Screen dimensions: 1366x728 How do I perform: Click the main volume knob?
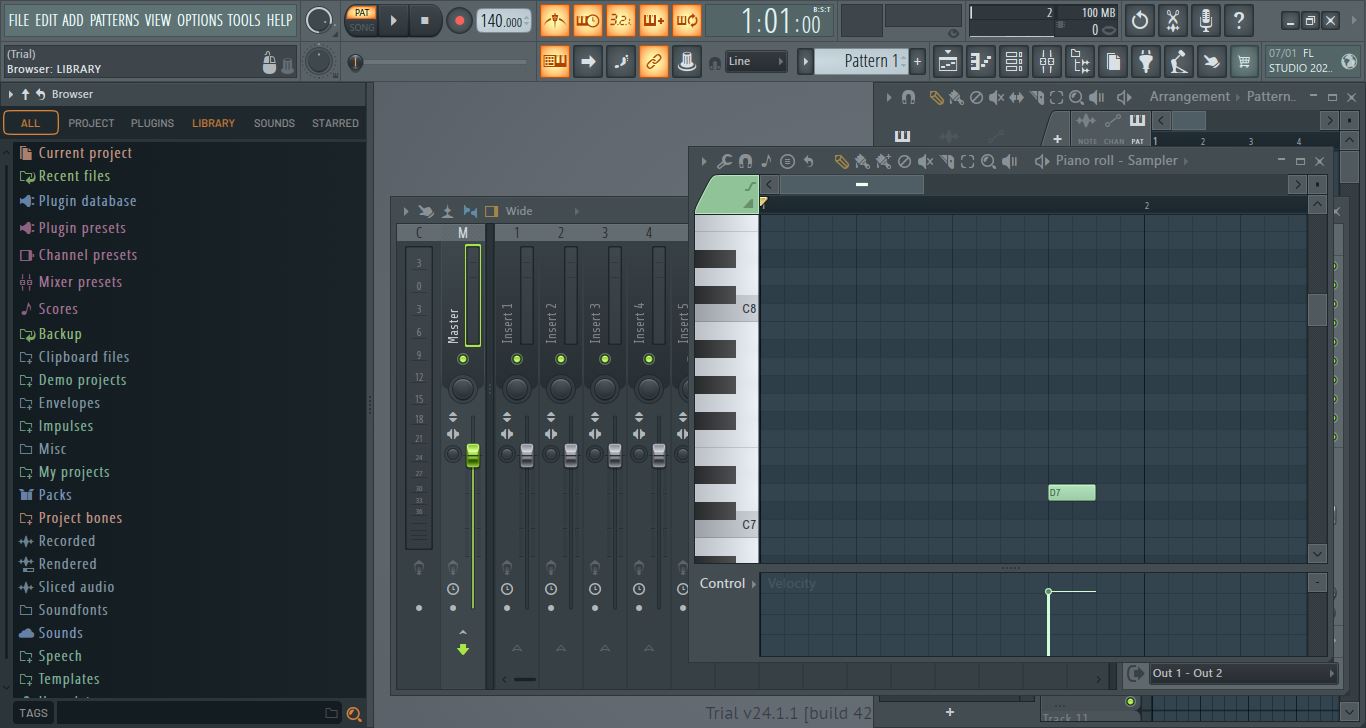[x=319, y=20]
